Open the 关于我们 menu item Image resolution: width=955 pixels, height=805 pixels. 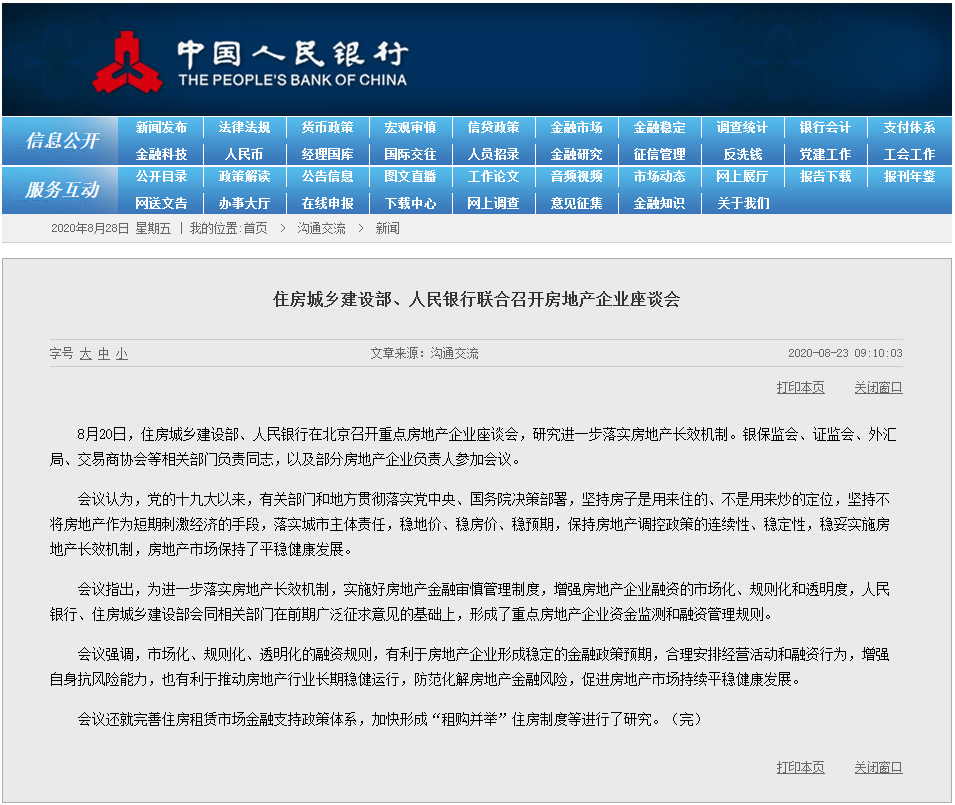pyautogui.click(x=744, y=203)
